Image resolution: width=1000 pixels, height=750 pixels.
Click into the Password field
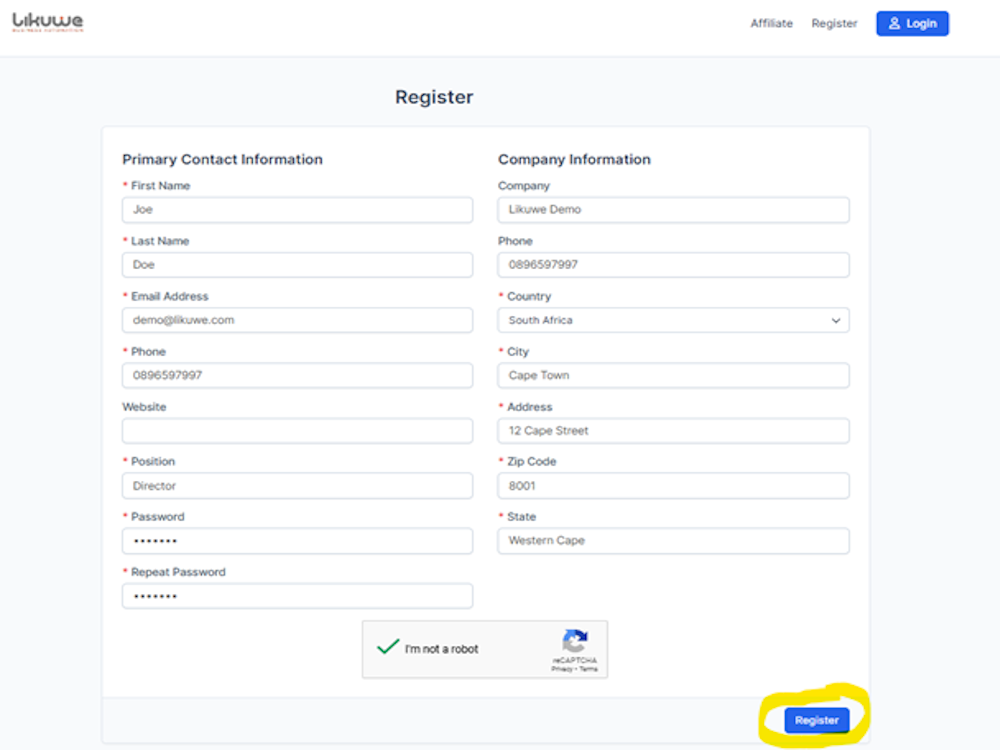click(297, 541)
